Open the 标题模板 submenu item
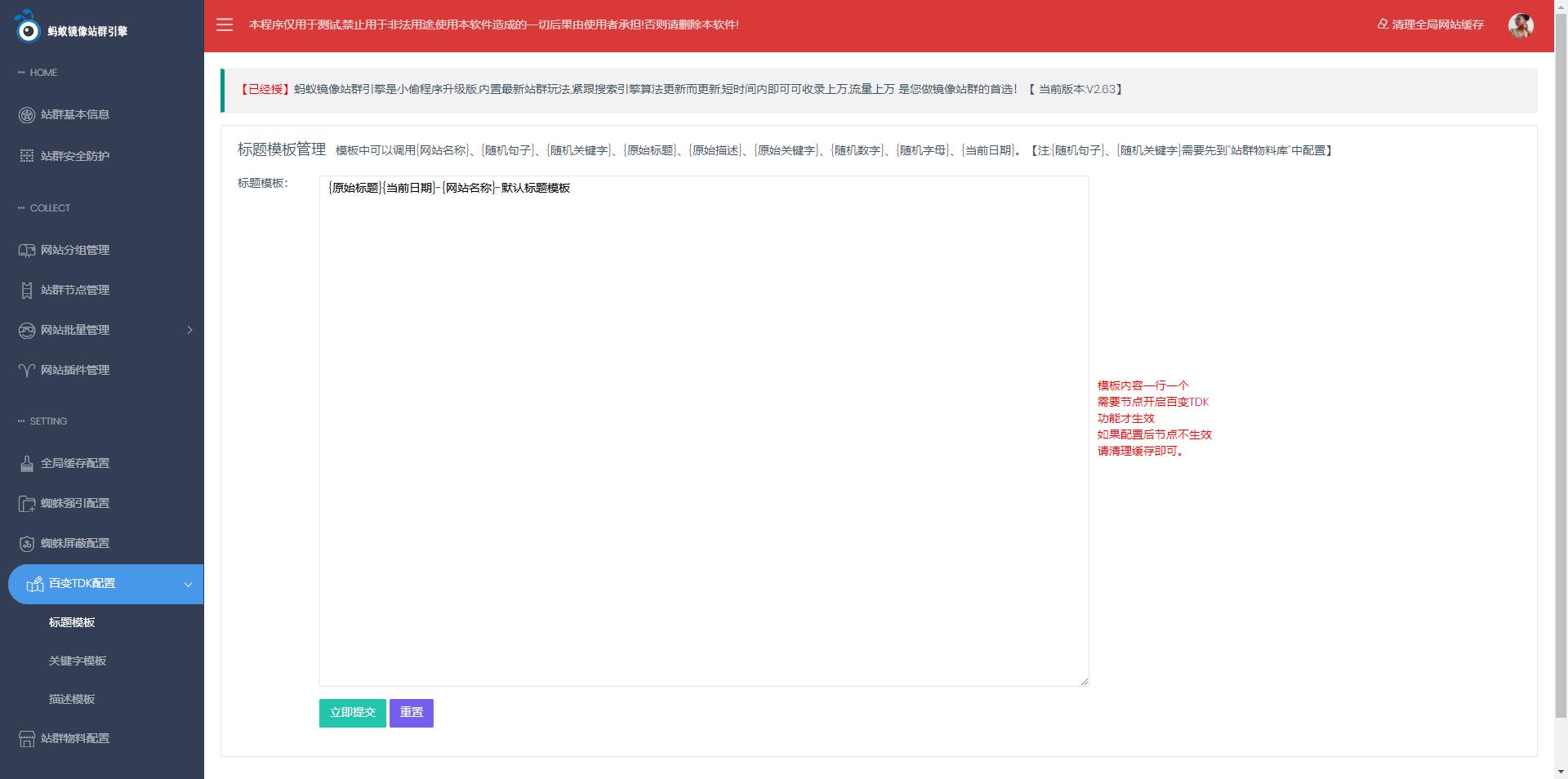This screenshot has width=1568, height=779. 72,622
